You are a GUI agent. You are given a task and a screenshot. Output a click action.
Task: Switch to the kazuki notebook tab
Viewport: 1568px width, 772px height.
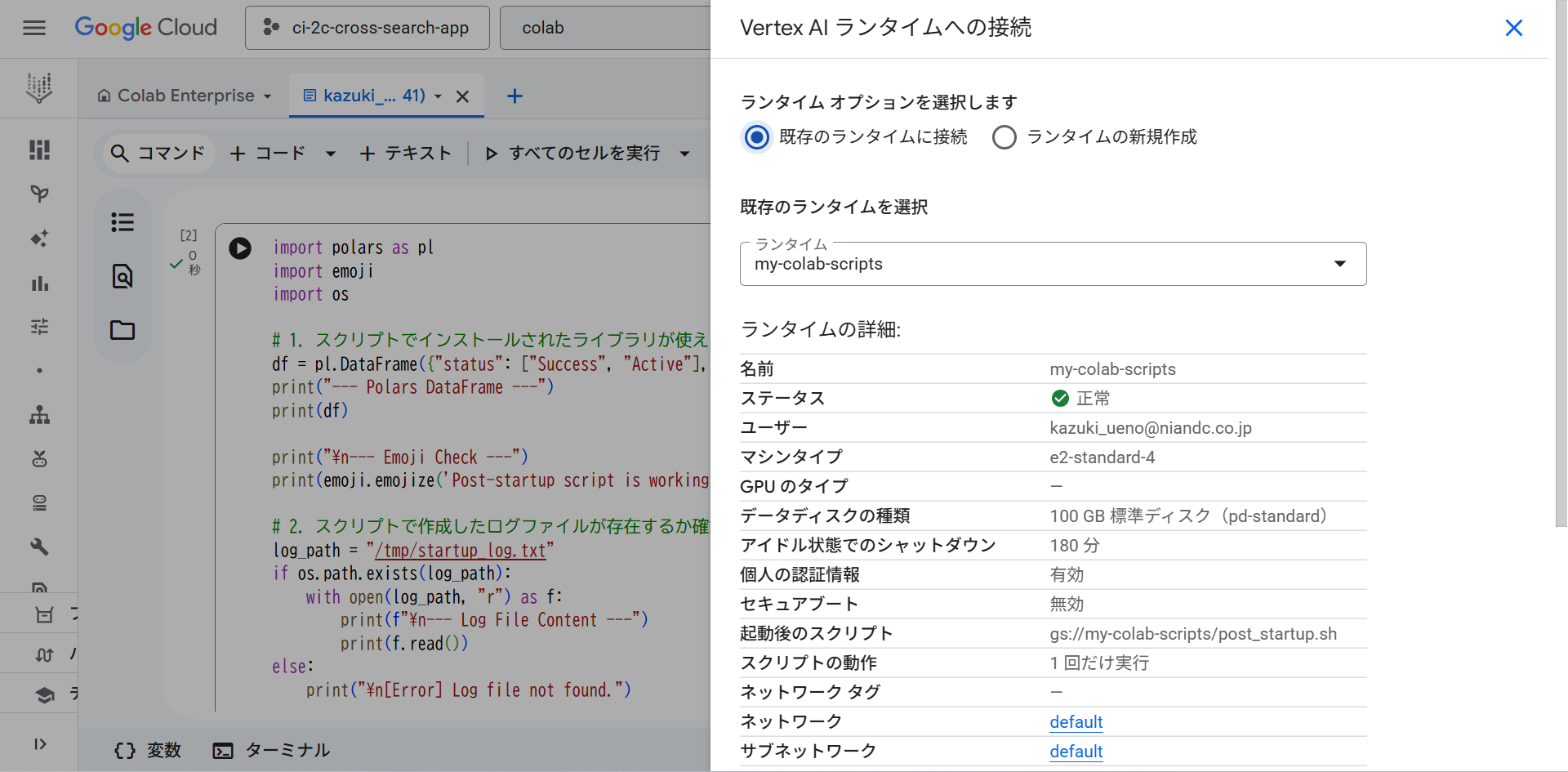point(372,96)
